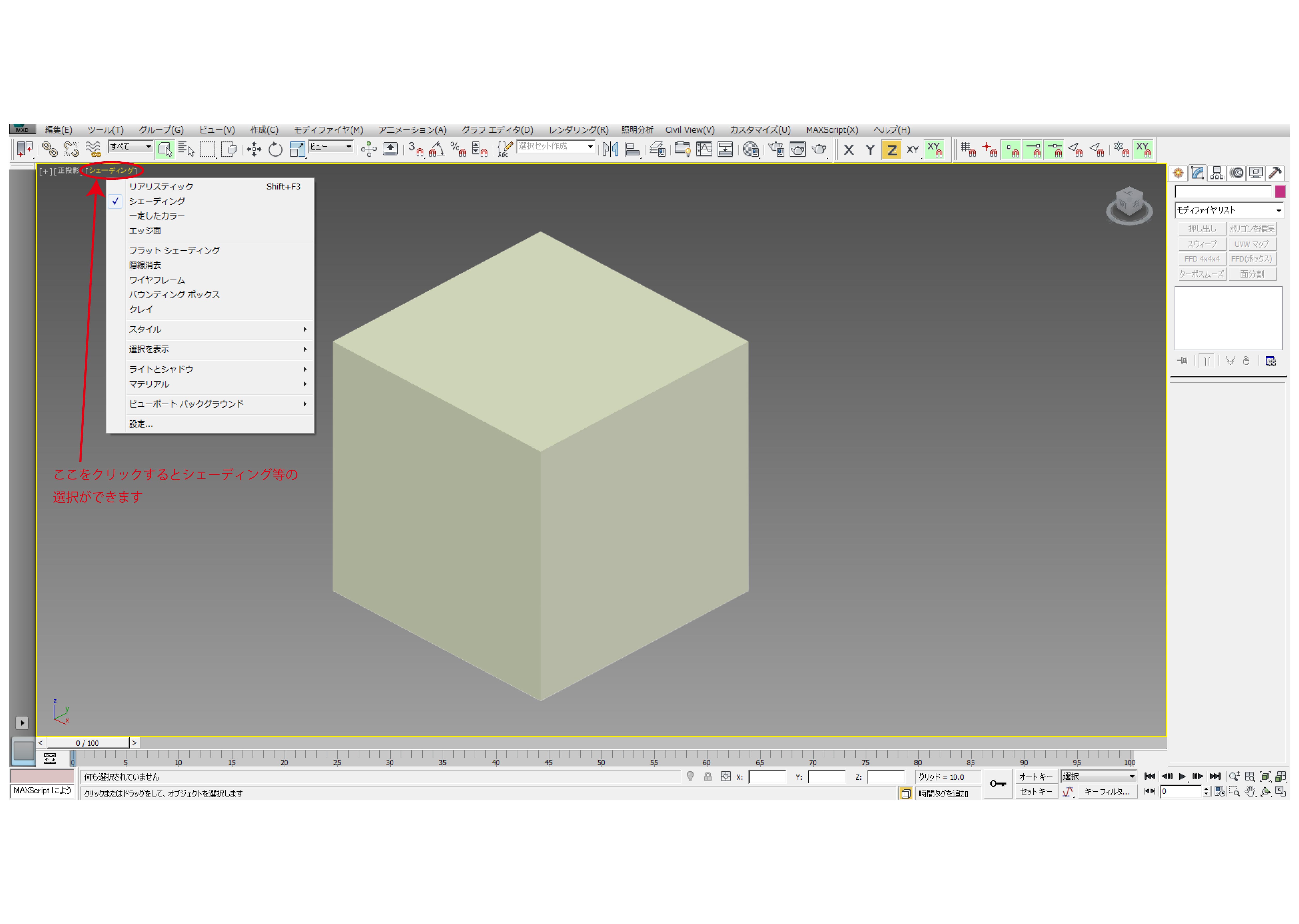Screen dimensions: 1299x924
Task: Click the 押し出し modifier button
Action: click(1202, 229)
